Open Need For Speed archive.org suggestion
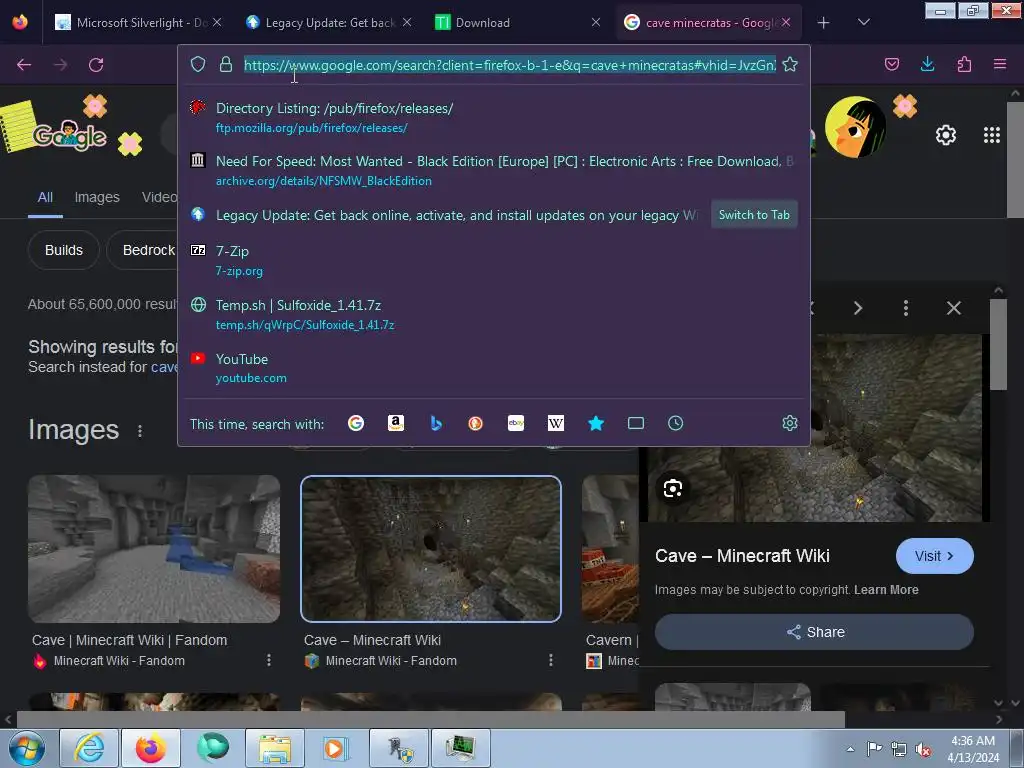 pos(493,170)
